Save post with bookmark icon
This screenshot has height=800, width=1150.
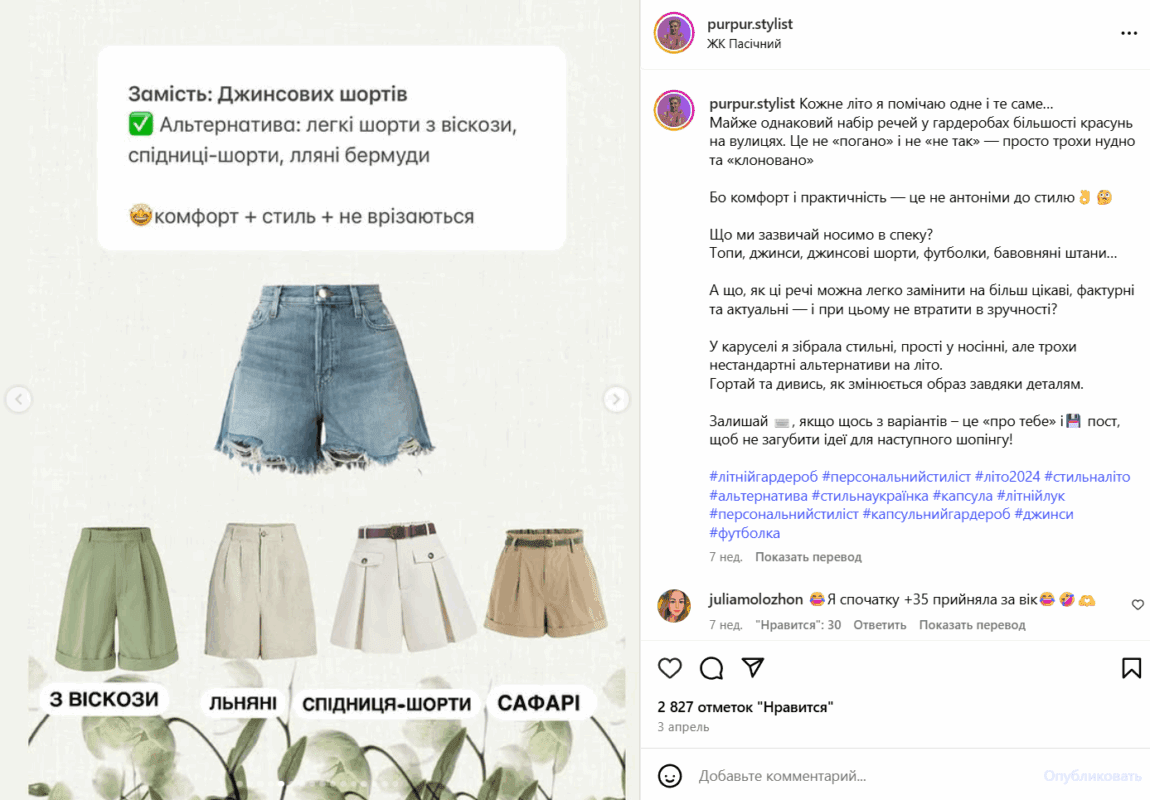1131,668
